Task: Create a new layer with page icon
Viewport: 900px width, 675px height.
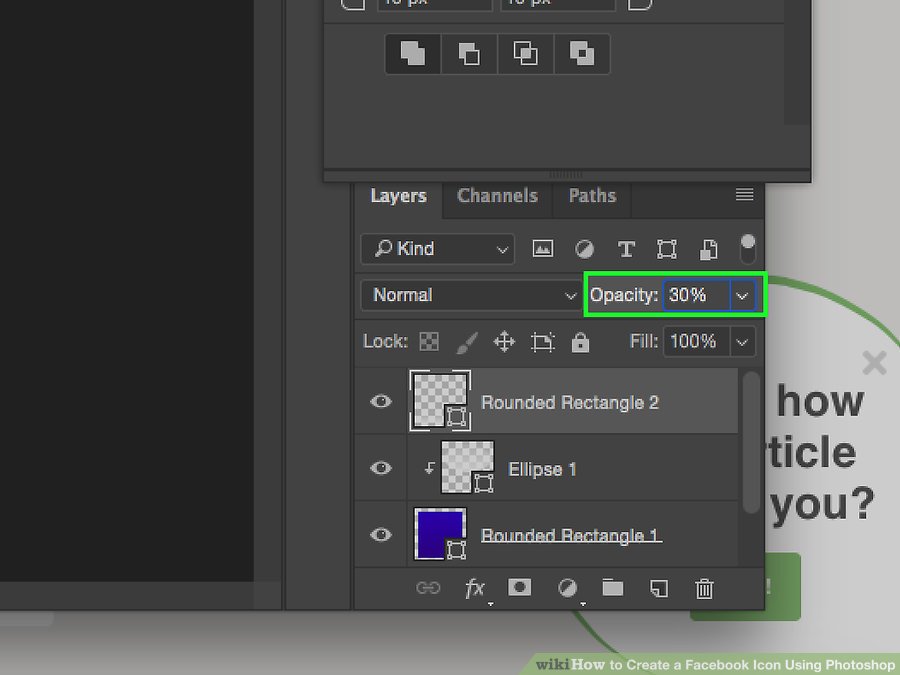Action: (659, 589)
